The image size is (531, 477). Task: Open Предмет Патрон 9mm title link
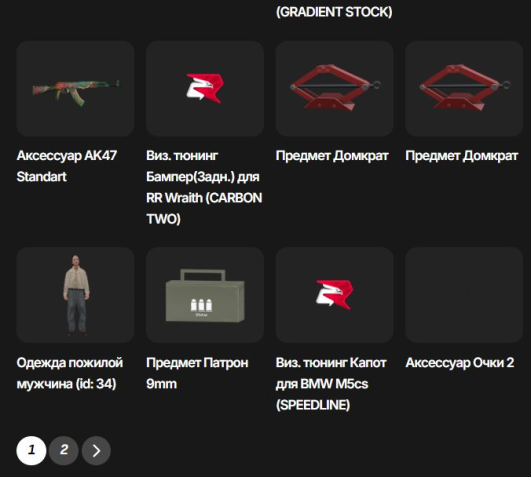[197, 373]
